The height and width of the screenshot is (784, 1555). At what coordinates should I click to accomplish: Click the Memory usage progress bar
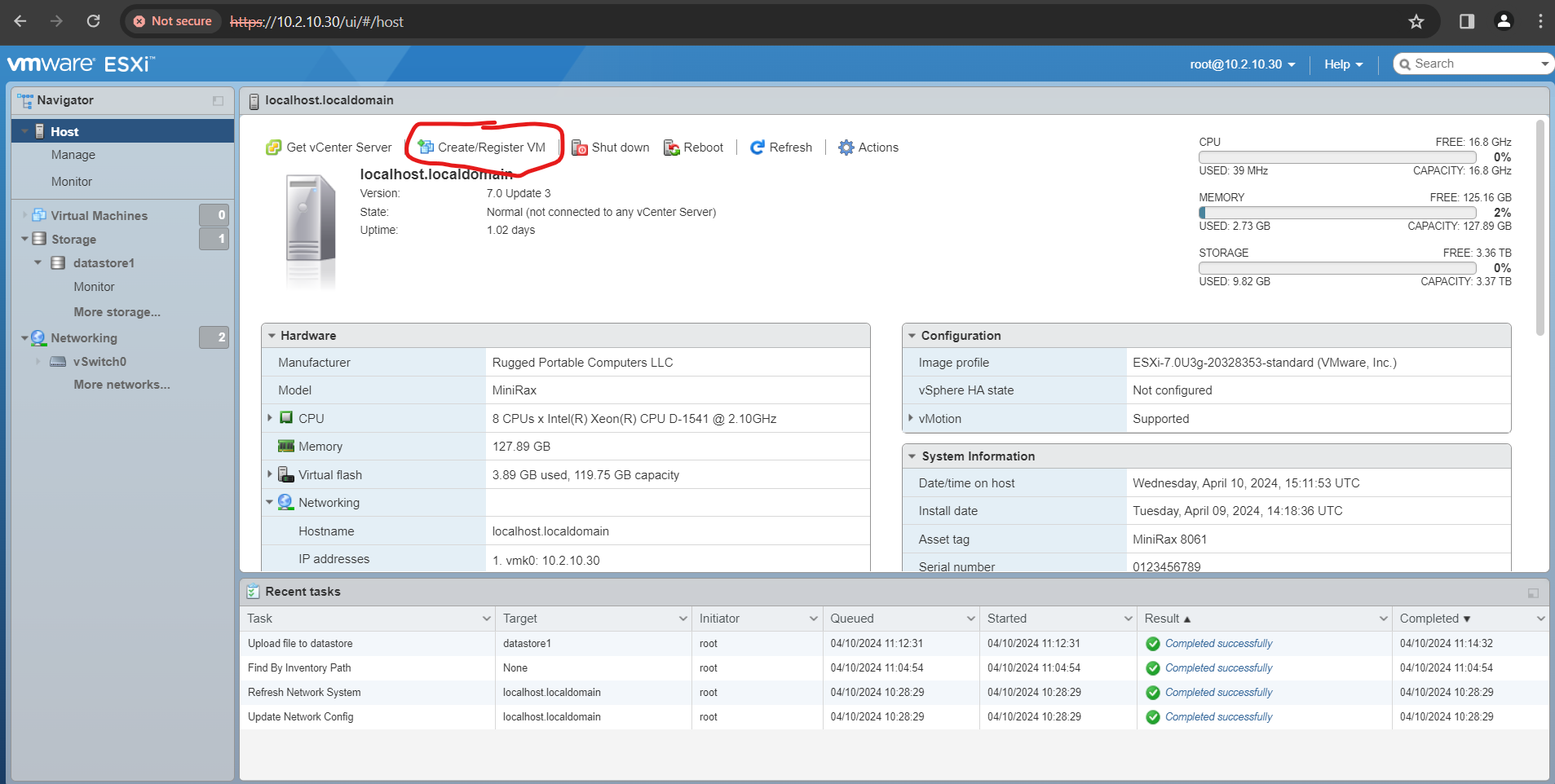click(x=1337, y=213)
